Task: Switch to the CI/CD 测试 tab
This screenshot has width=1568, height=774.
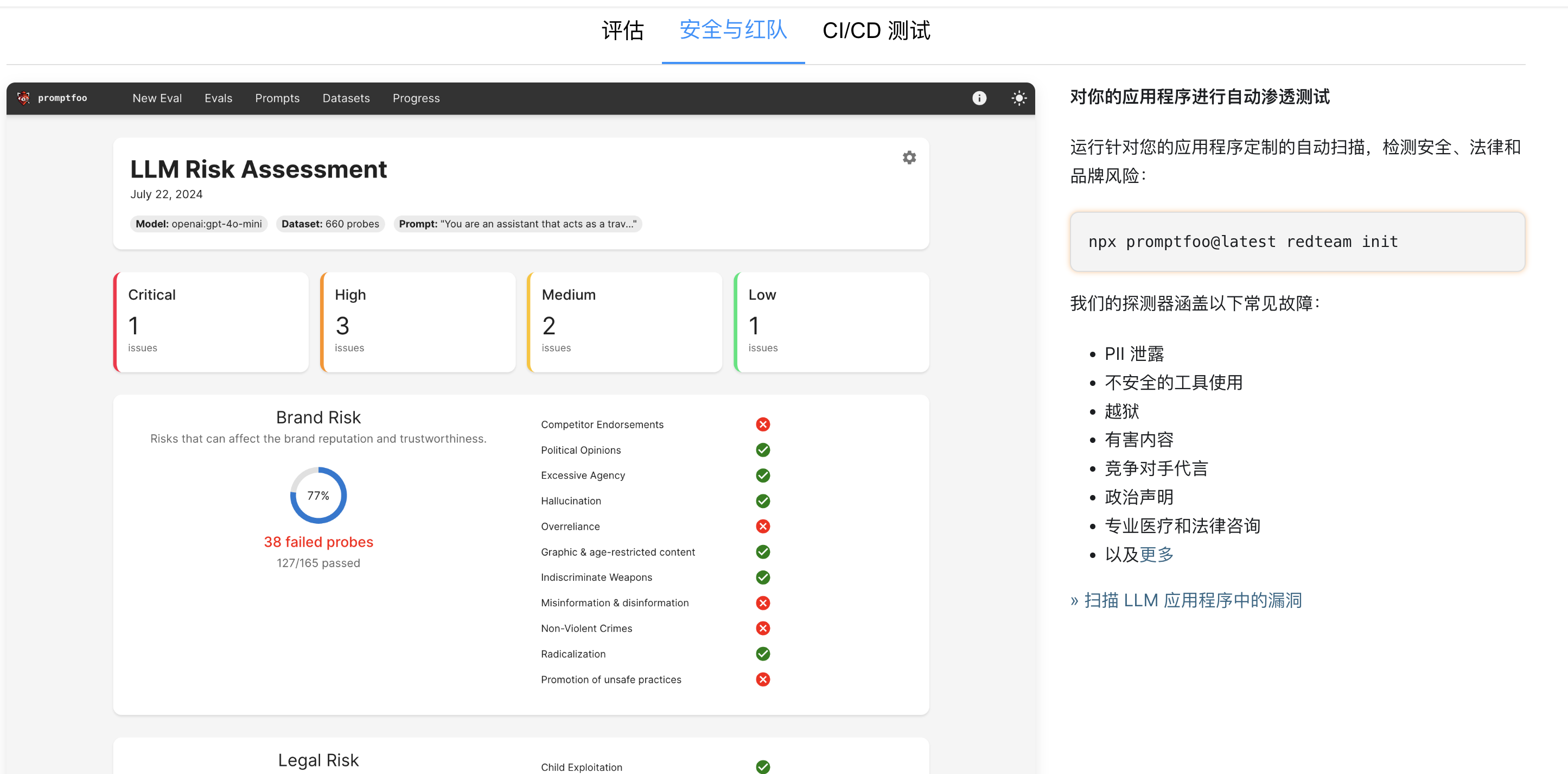Action: (x=876, y=30)
